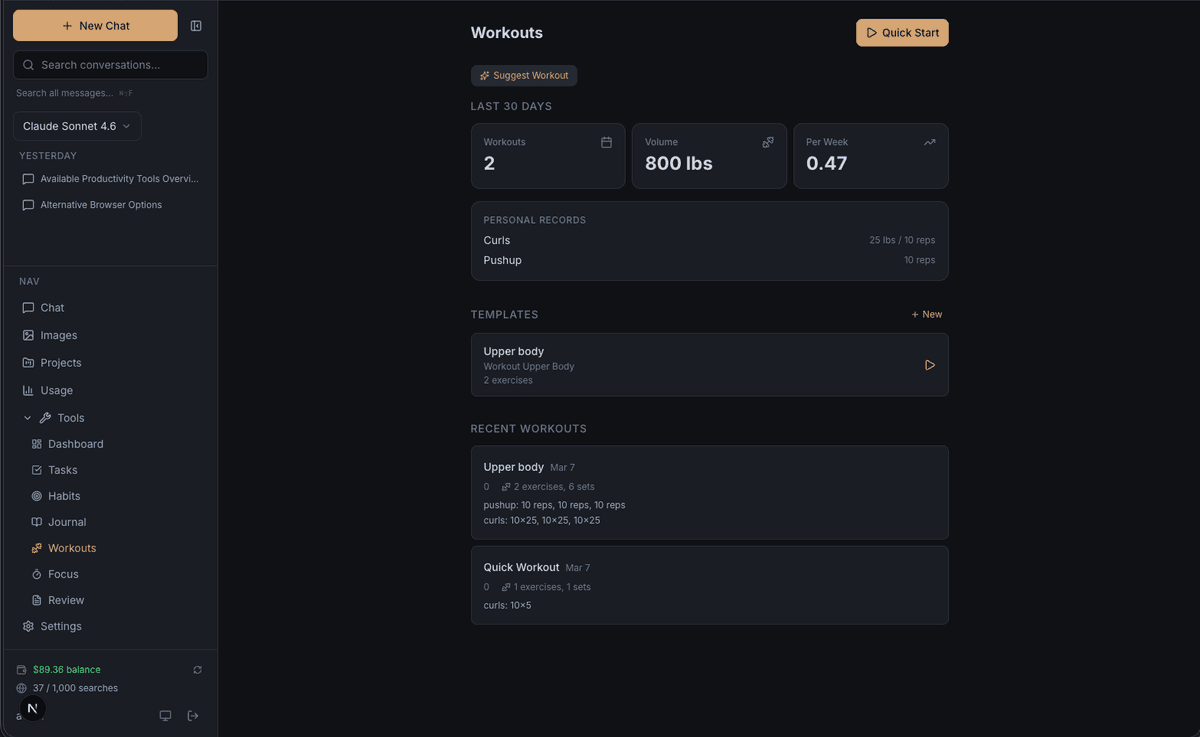Viewport: 1200px width, 737px height.
Task: Click the logout icon at the bottom
Action: click(192, 715)
